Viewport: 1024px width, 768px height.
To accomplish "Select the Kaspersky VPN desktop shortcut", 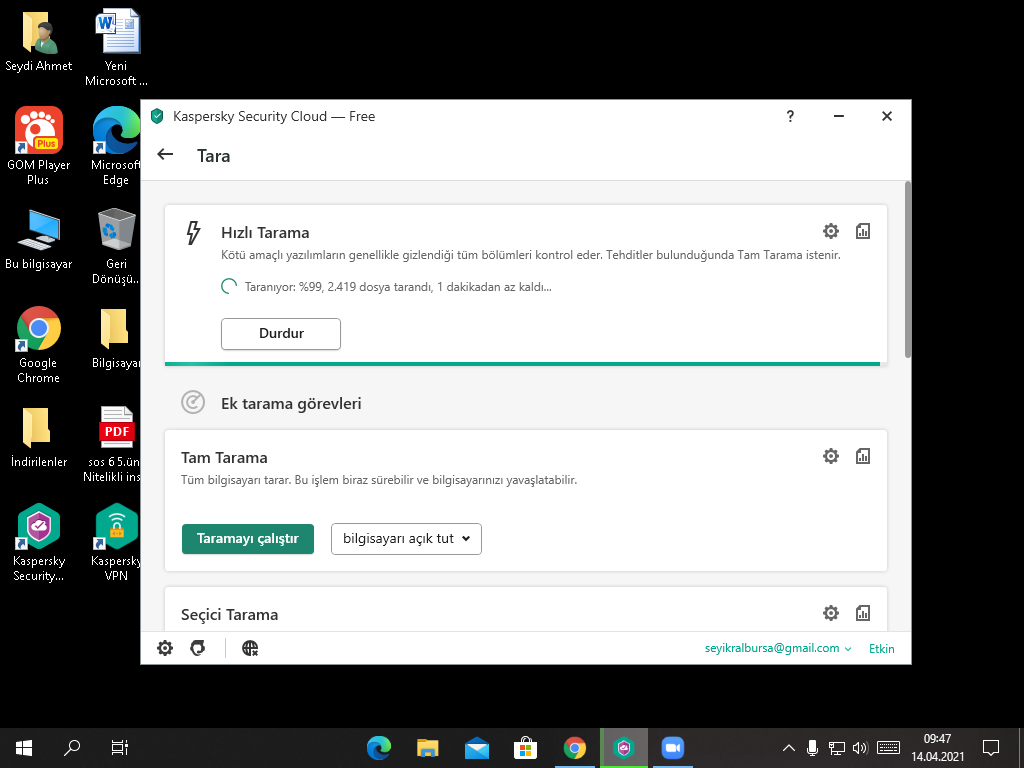I will pos(116,543).
